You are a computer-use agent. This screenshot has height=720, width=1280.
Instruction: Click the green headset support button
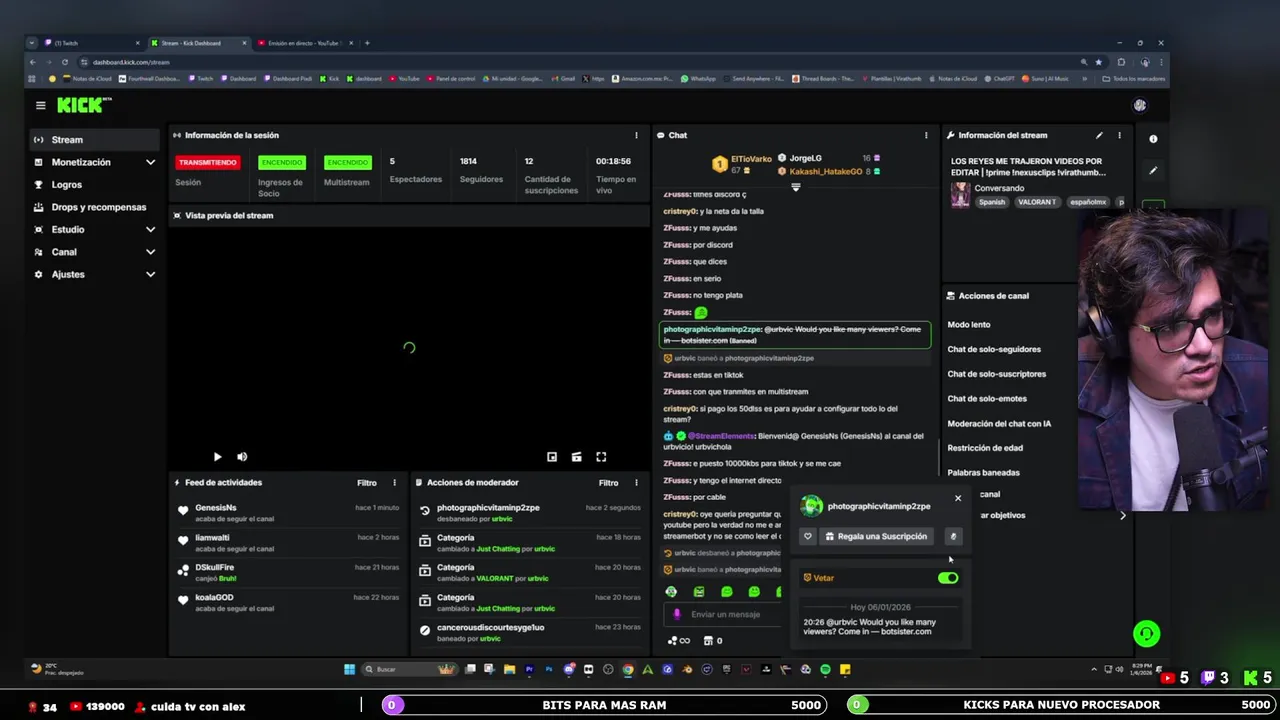coord(1147,633)
